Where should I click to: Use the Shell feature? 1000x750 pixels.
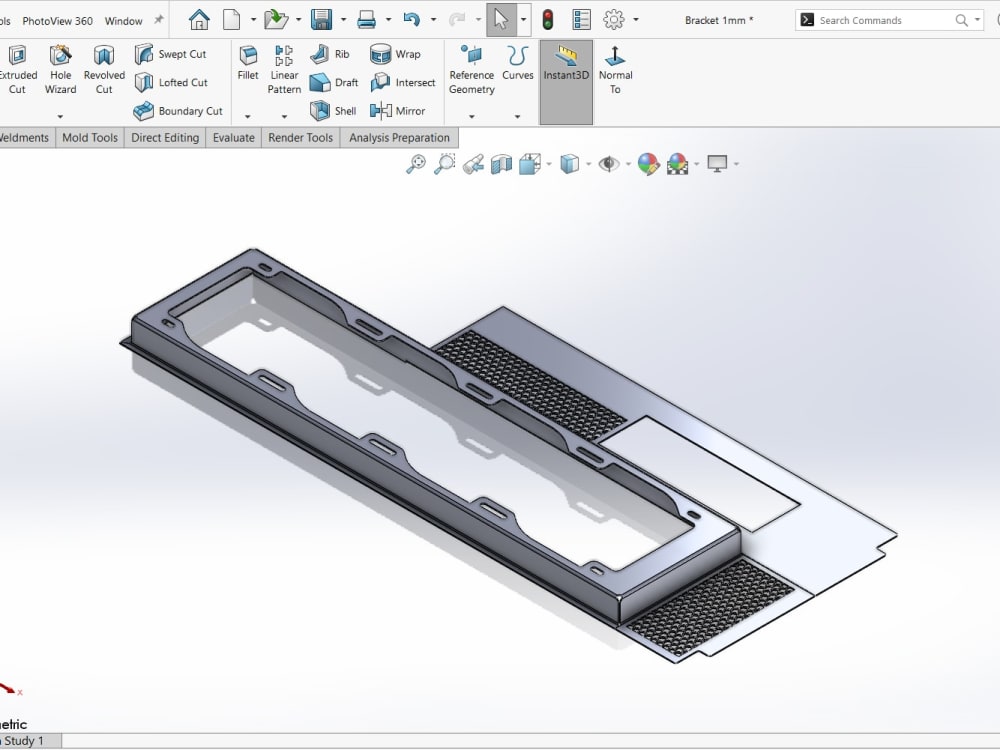pos(333,111)
